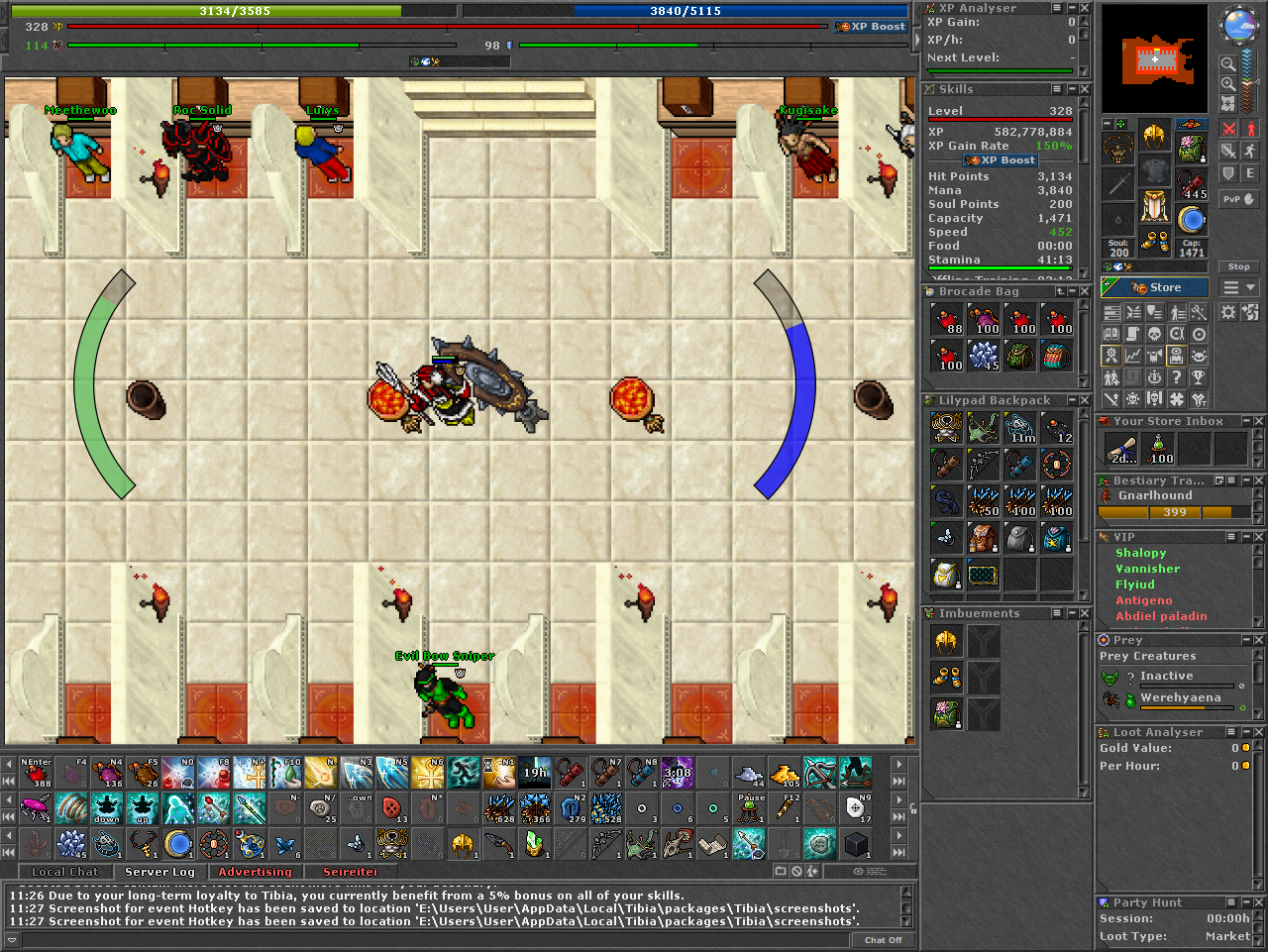Viewport: 1268px width, 952px height.
Task: Collapse the equipment panel with the minus button
Action: tap(1108, 124)
